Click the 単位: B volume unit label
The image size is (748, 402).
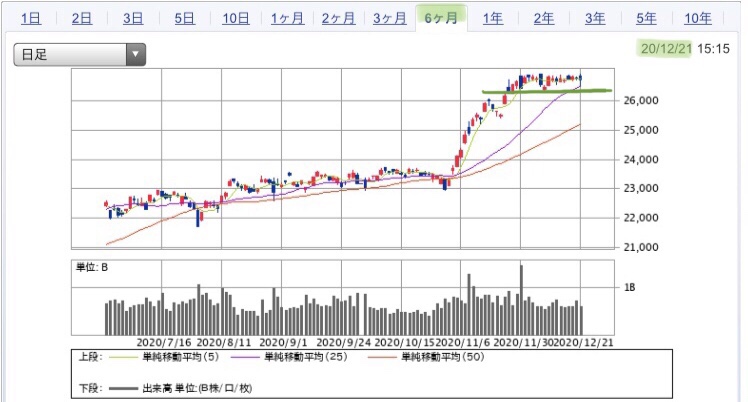pyautogui.click(x=92, y=268)
